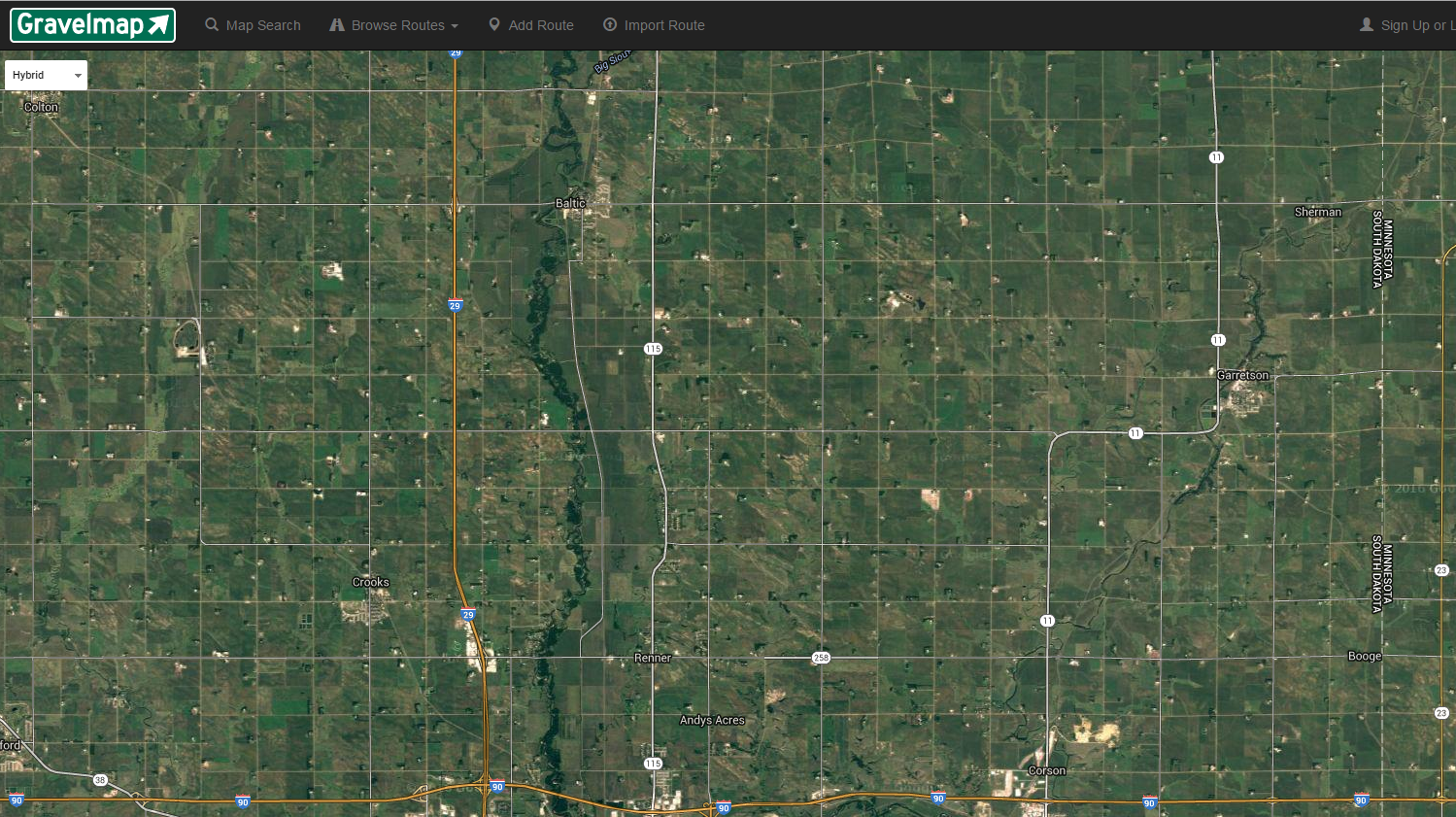Click the Highway 258 shield marker
The width and height of the screenshot is (1456, 817).
coord(821,658)
